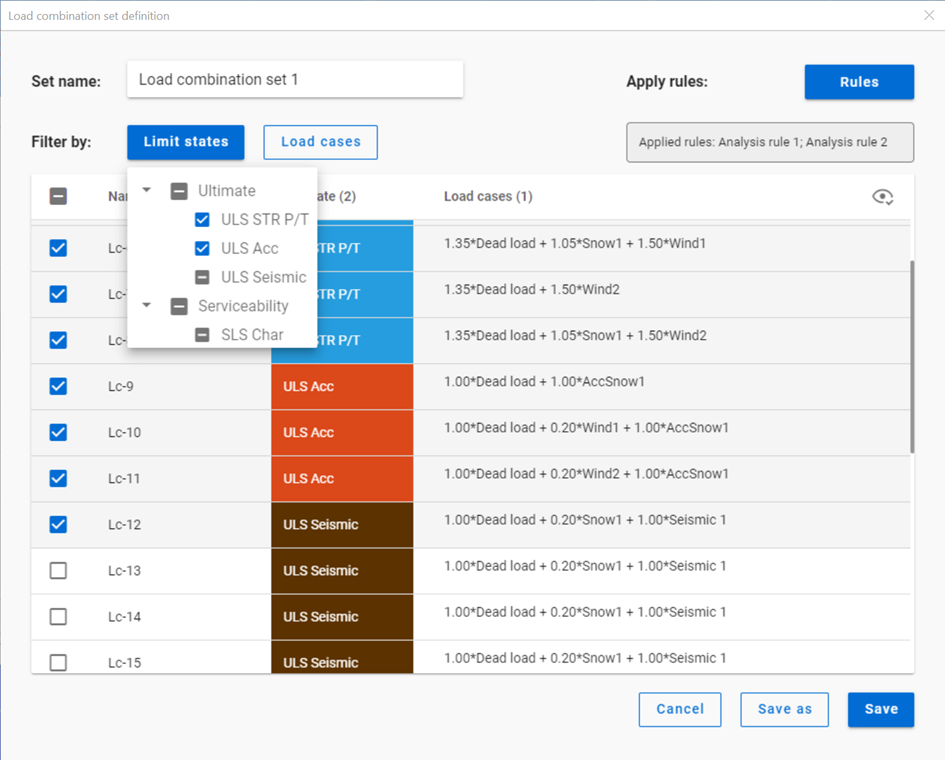Open the Load cases filter
Viewport: 945px width, 760px height.
coord(321,142)
